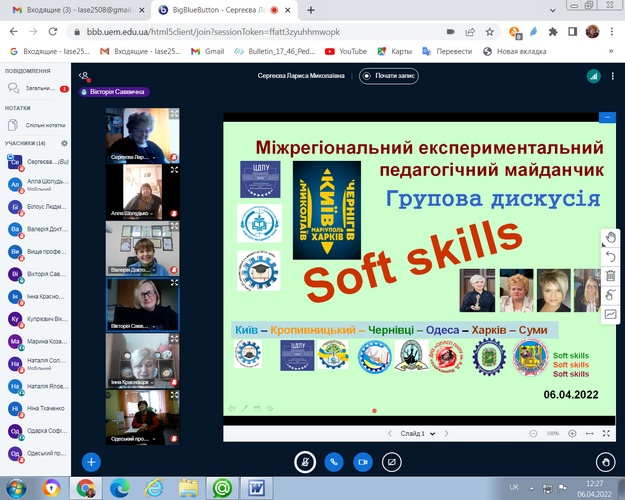Screen dimensions: 625x500
Task: Make presentation fullscreen
Action: click(606, 433)
